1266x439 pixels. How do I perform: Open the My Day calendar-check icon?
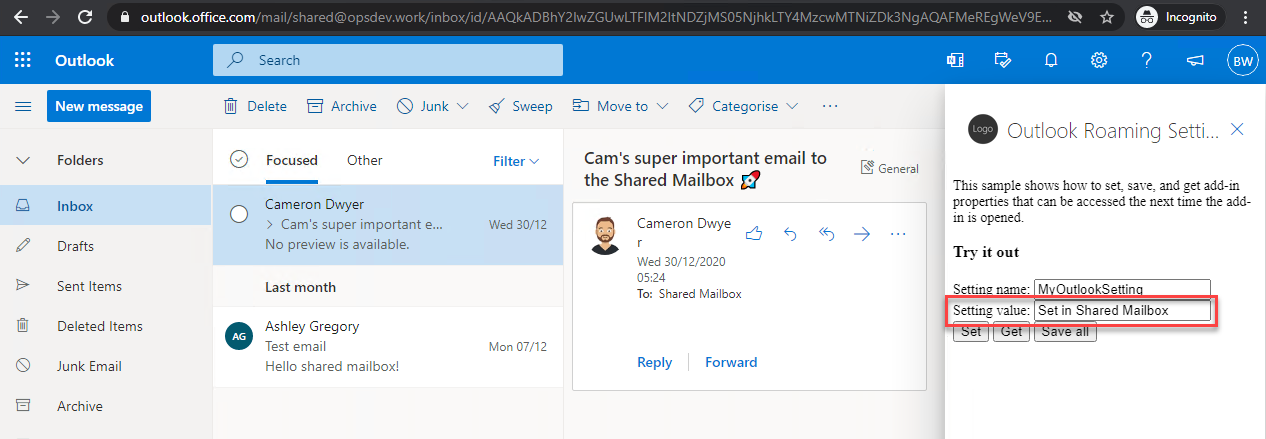pos(1003,61)
